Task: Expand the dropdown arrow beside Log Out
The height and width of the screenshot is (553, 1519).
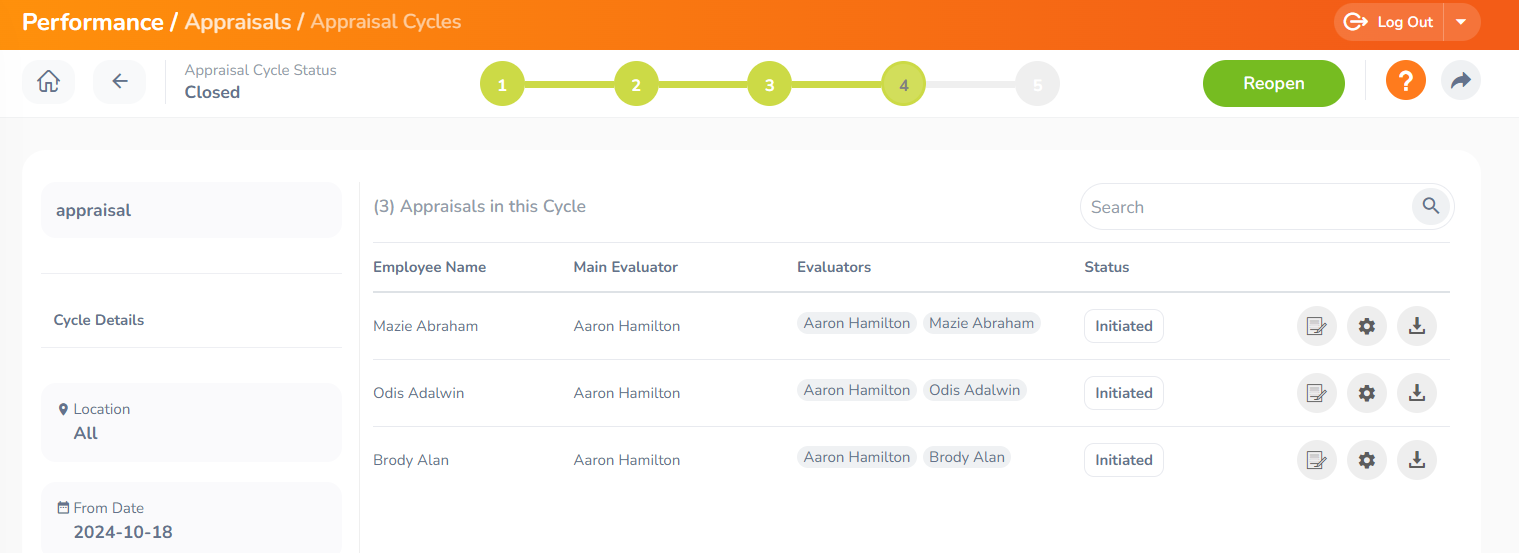Action: 1462,22
